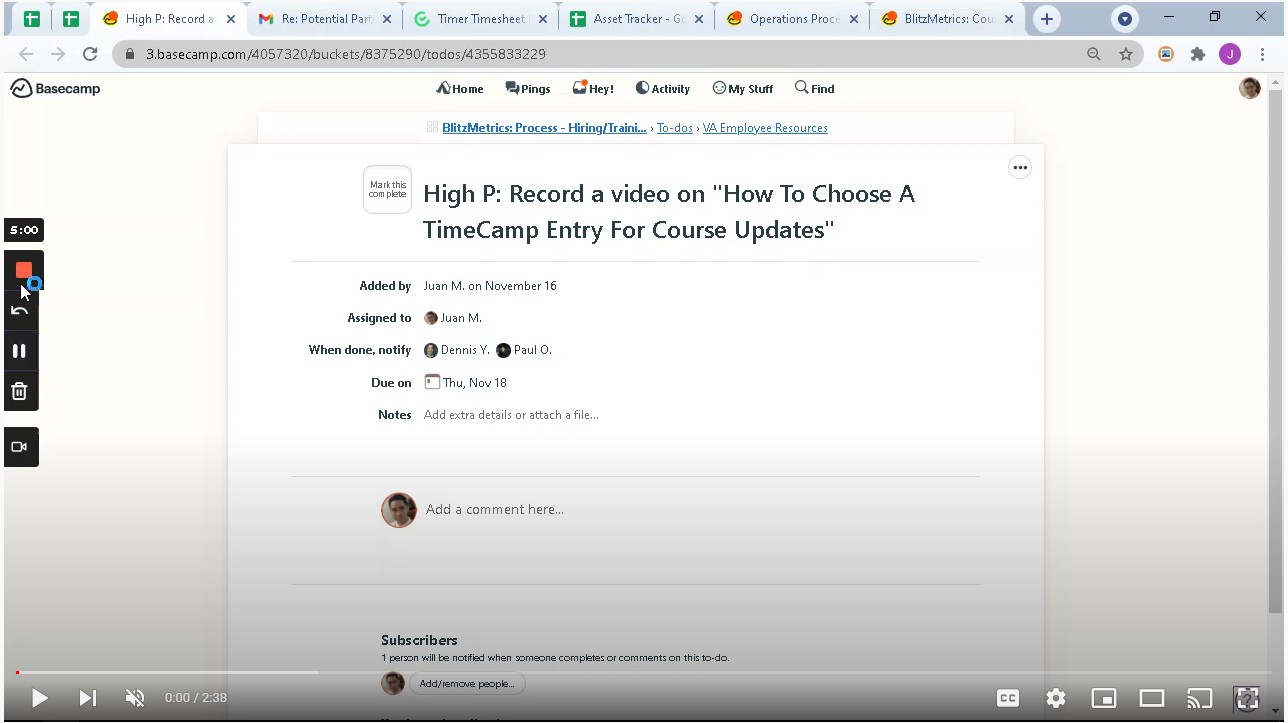
Task: Open YouTube player settings gear
Action: [x=1056, y=698]
